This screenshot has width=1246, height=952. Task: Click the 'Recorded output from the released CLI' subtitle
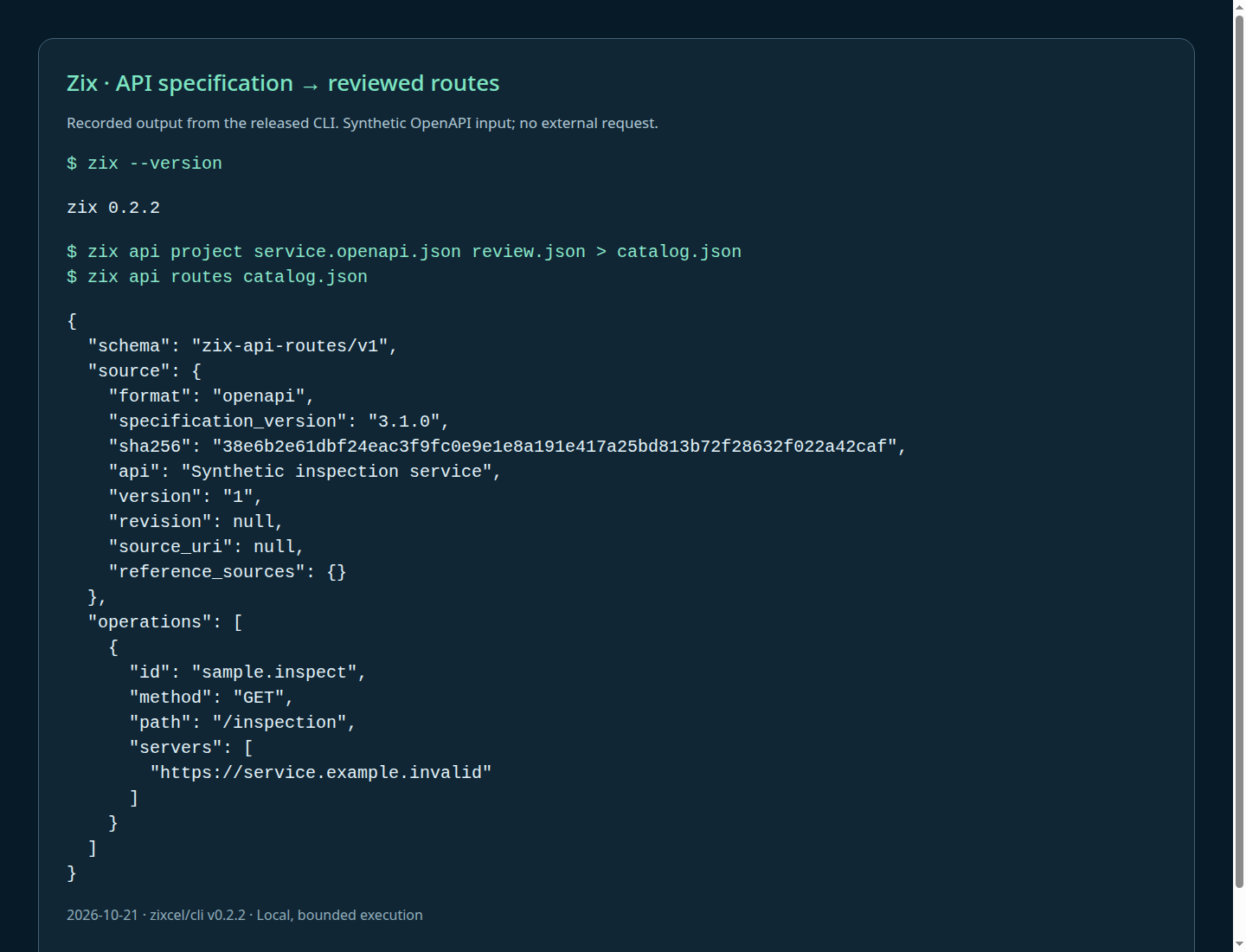tap(202, 123)
